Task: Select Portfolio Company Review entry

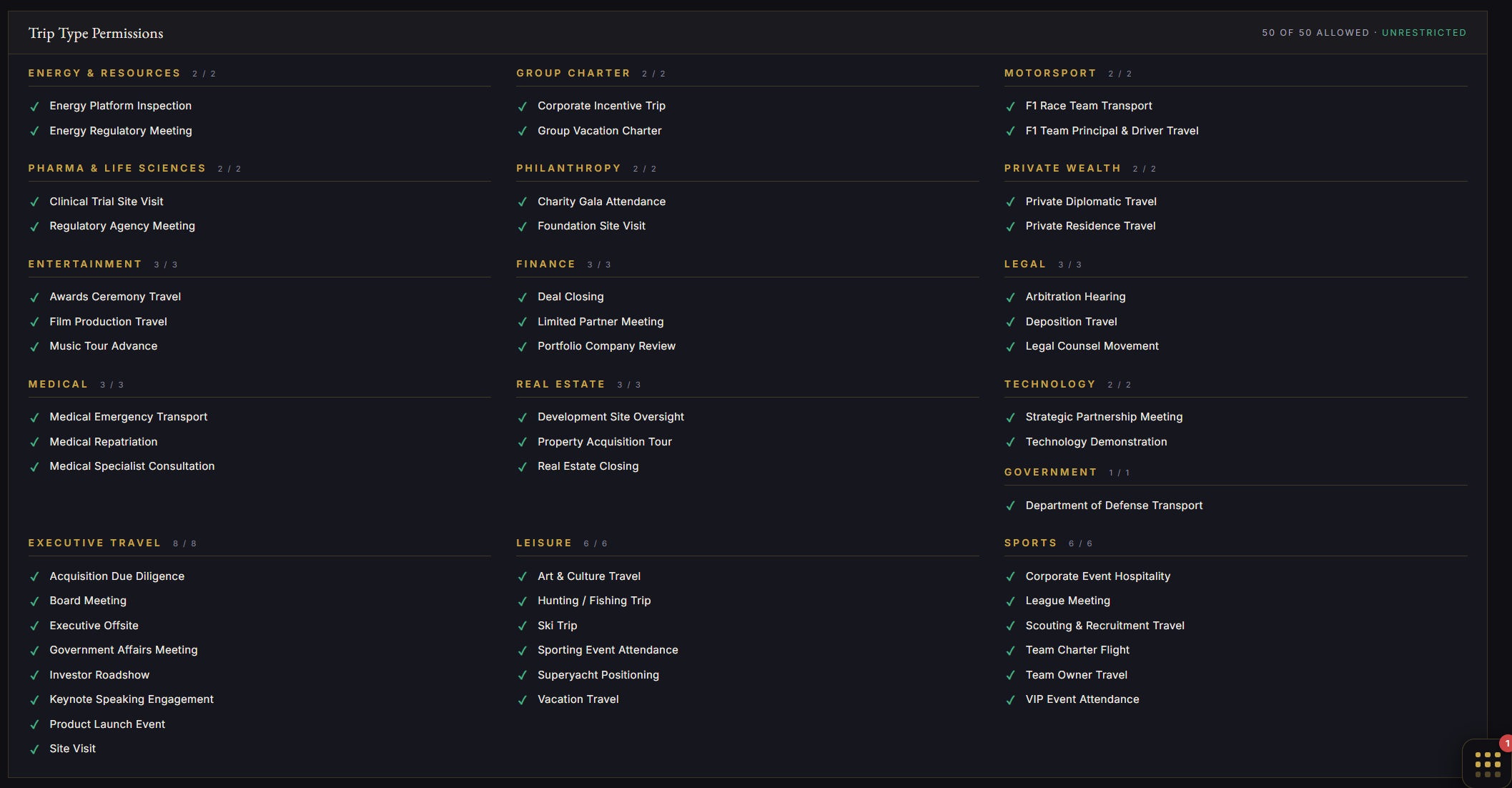Action: click(607, 346)
